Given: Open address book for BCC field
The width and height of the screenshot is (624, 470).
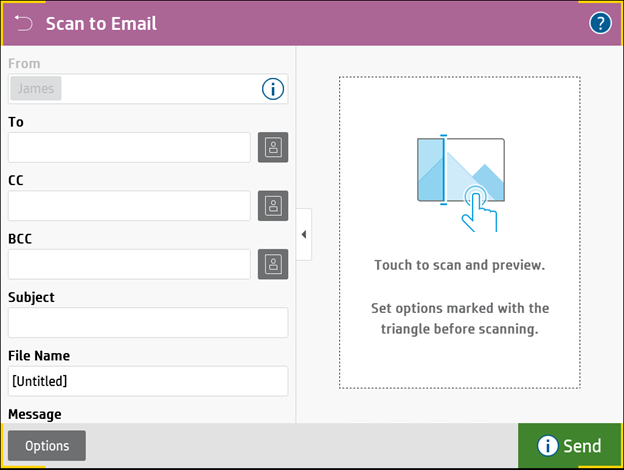Looking at the screenshot, I should coord(273,264).
